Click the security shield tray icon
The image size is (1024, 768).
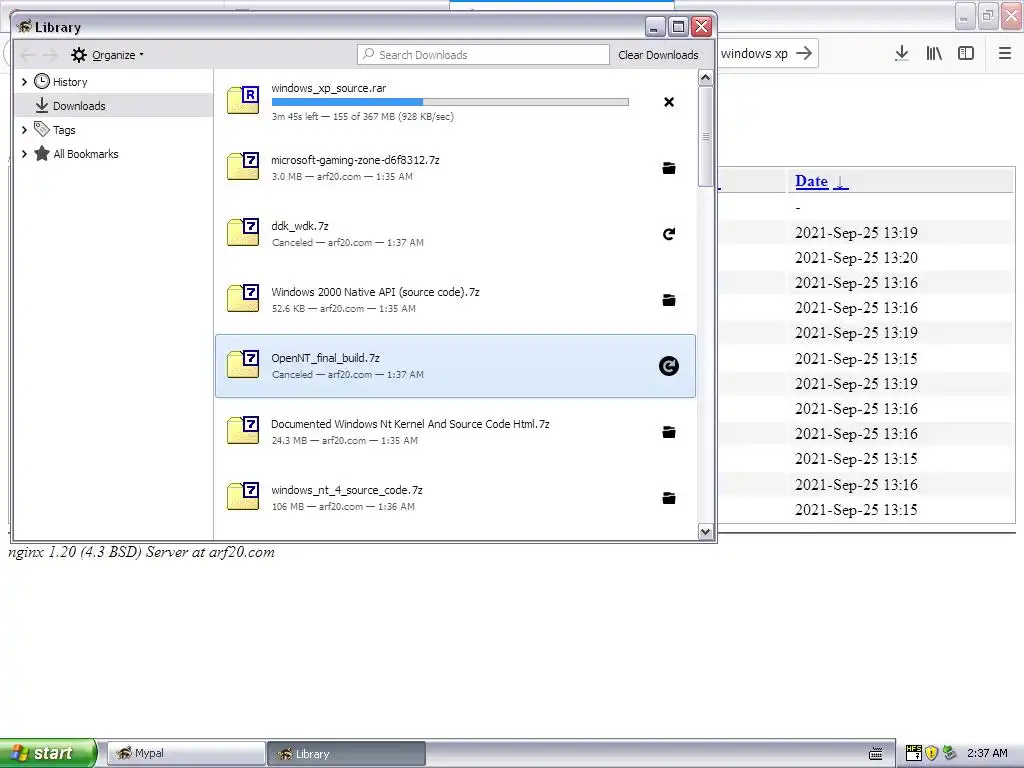pyautogui.click(x=931, y=753)
